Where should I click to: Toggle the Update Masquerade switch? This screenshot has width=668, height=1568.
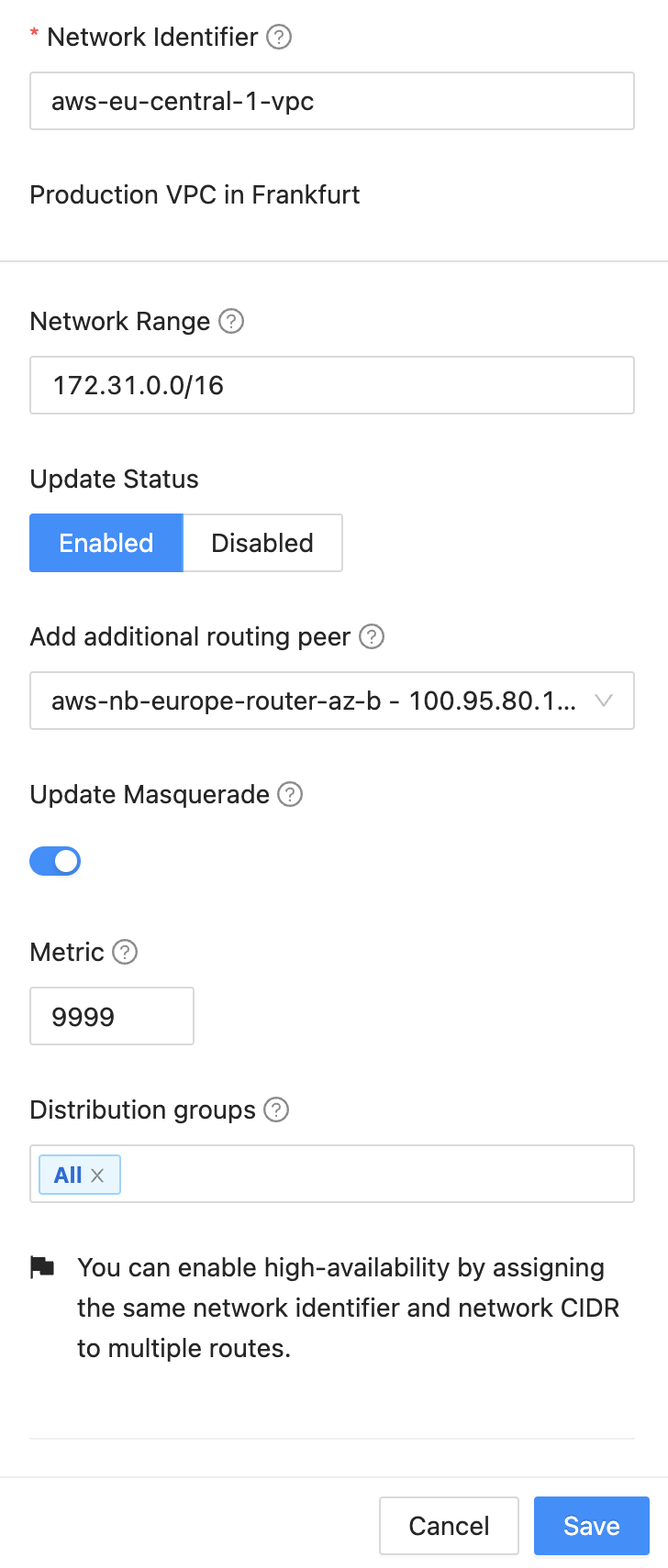pos(55,861)
